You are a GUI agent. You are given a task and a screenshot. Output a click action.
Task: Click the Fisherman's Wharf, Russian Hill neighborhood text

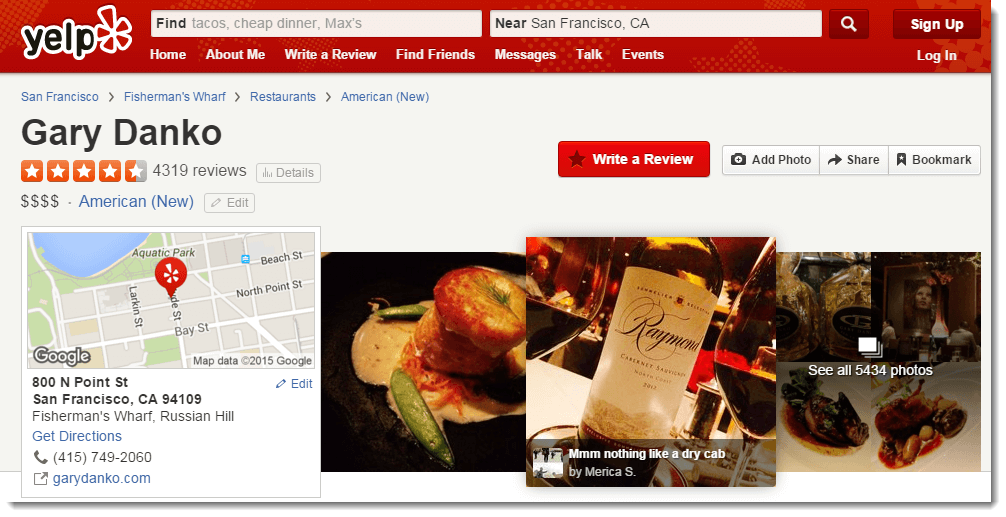[x=133, y=416]
